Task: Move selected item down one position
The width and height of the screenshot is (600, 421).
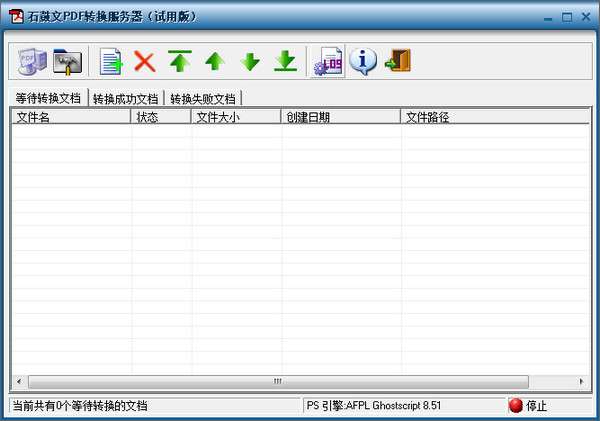Action: coord(250,62)
